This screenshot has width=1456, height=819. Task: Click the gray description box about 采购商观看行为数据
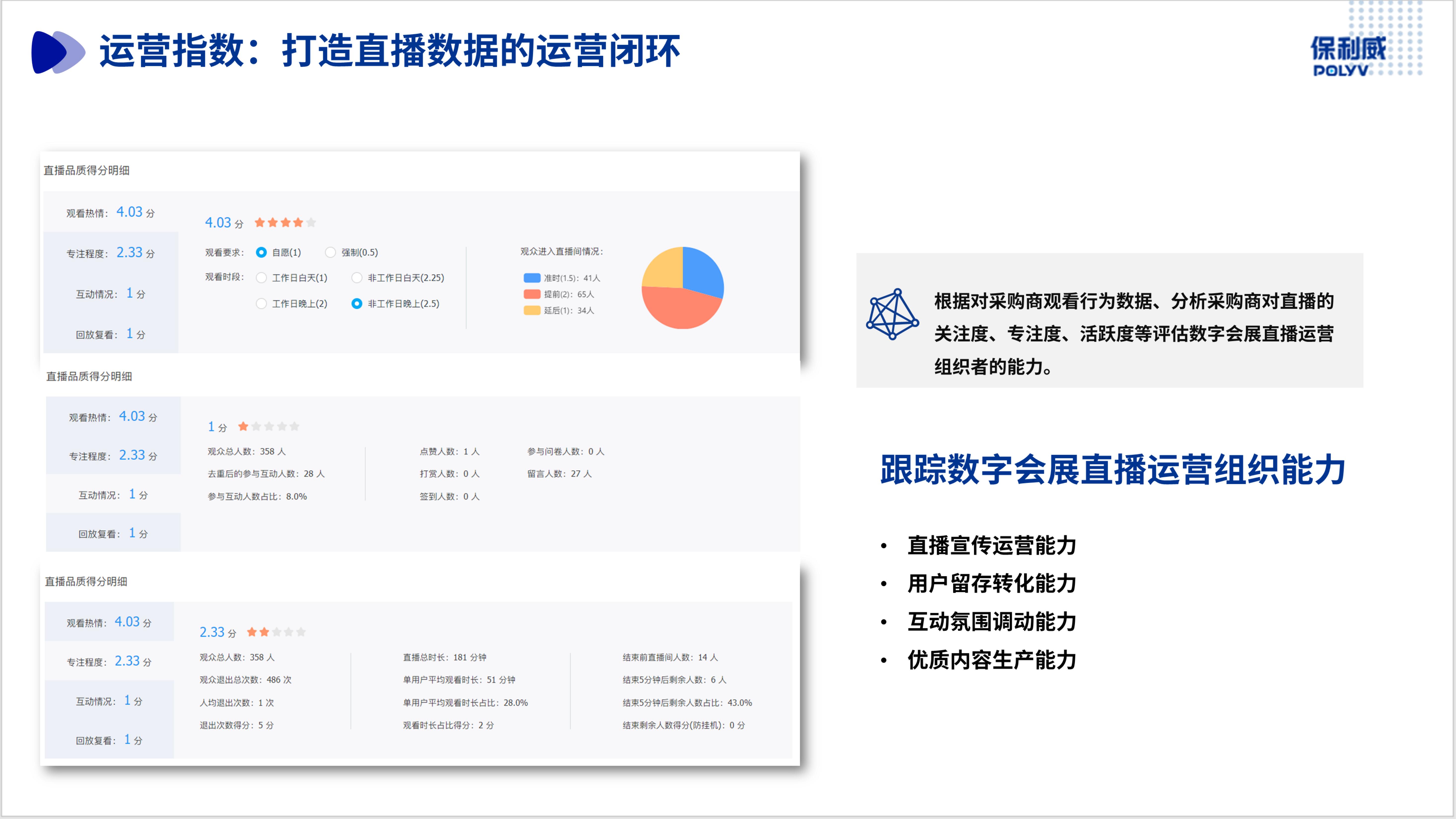point(1110,320)
